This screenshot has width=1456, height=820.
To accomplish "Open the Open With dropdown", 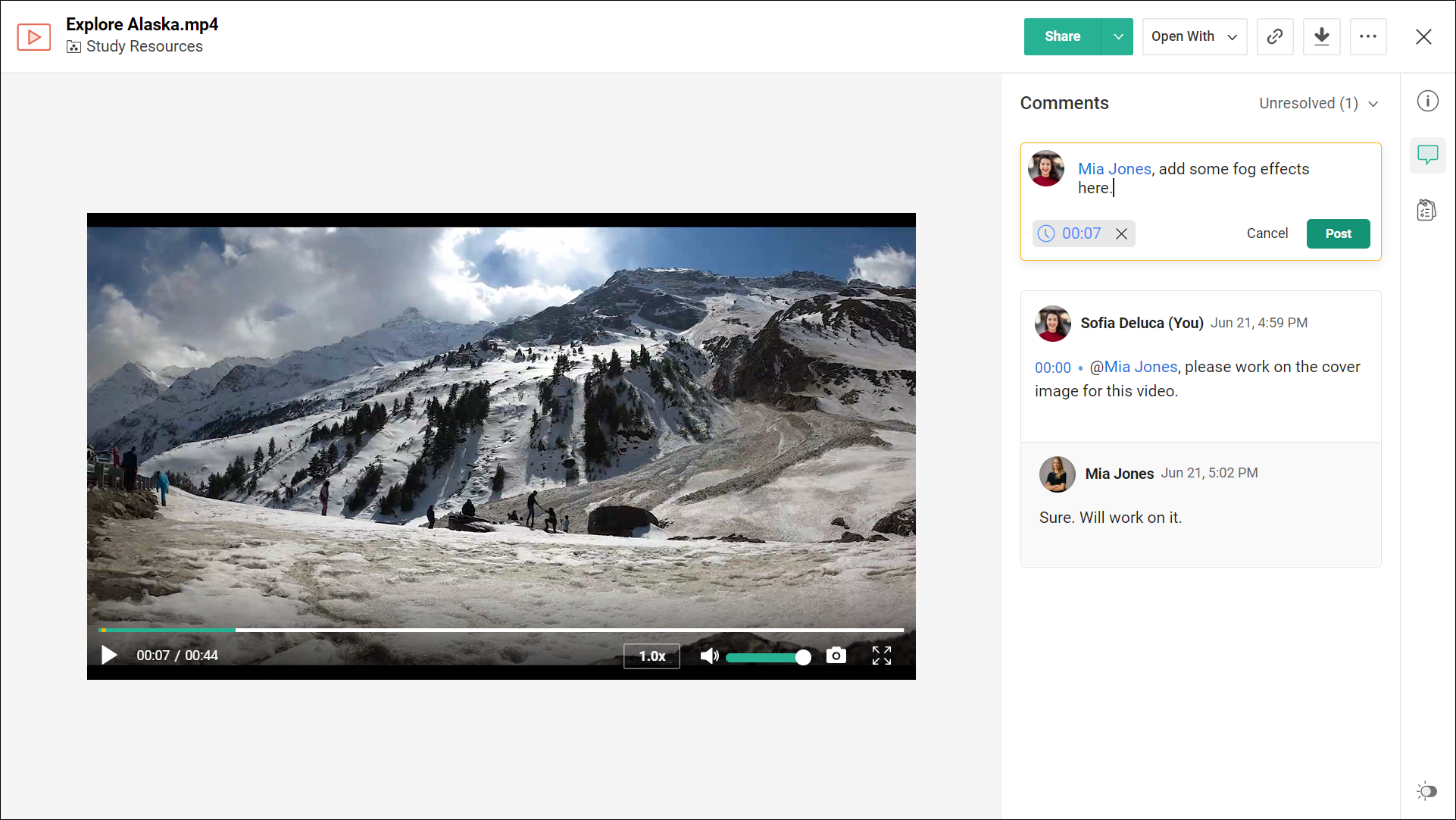I will (x=1194, y=36).
